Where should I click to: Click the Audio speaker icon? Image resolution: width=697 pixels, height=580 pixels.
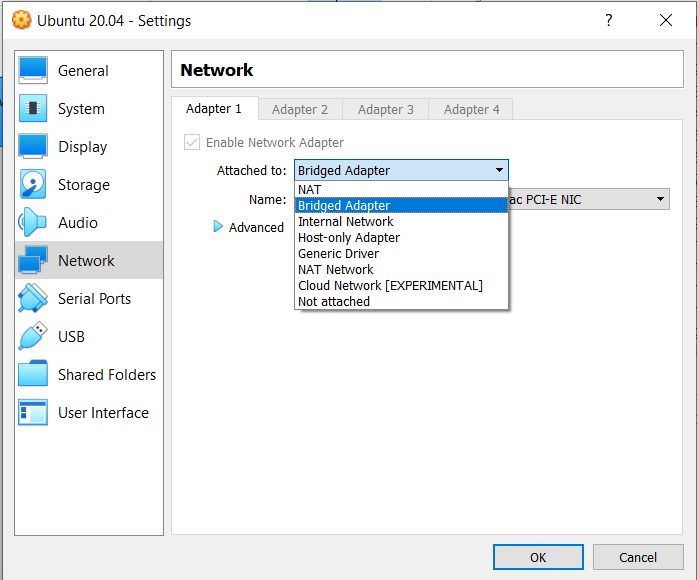tap(33, 222)
